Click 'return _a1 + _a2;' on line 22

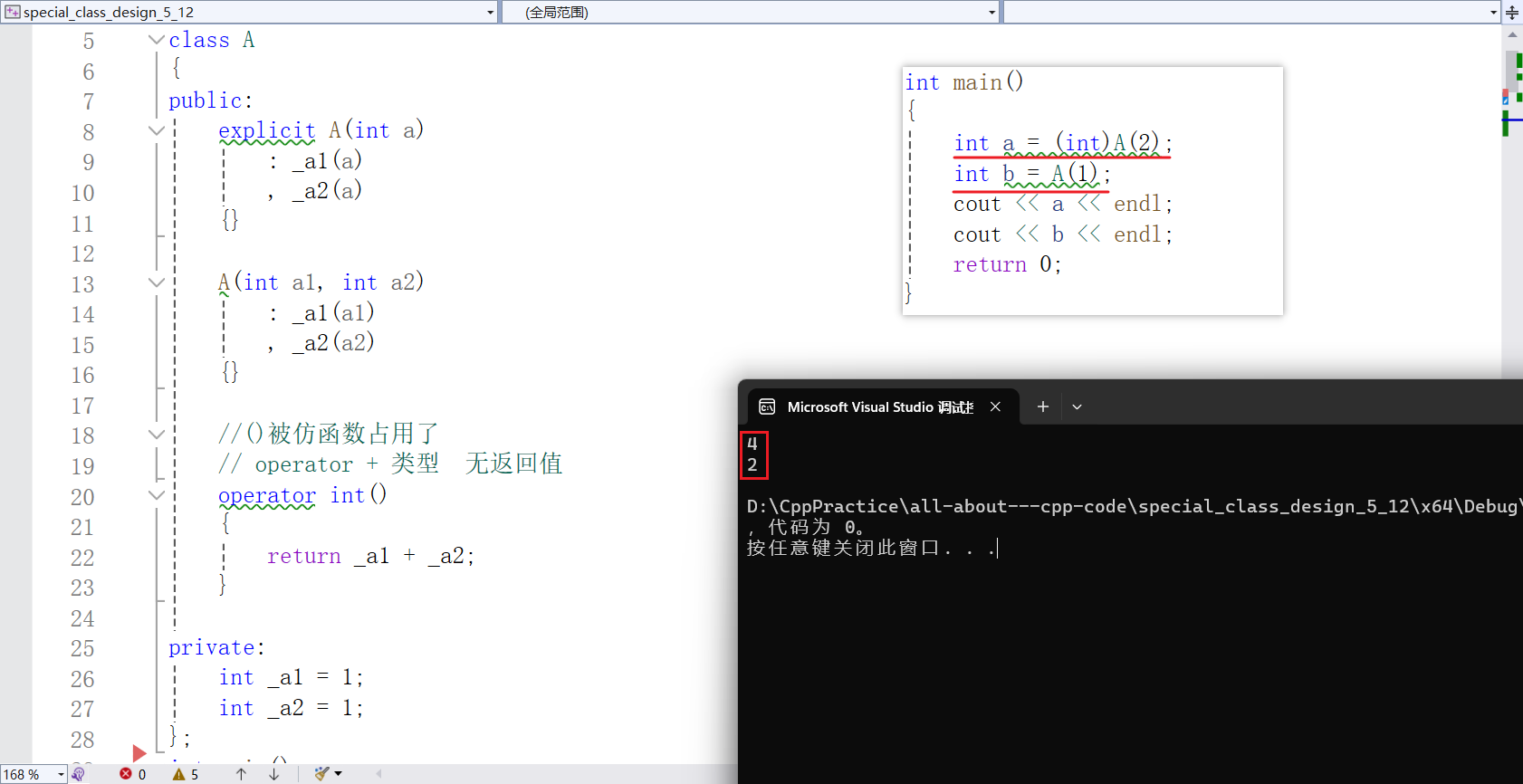point(370,556)
